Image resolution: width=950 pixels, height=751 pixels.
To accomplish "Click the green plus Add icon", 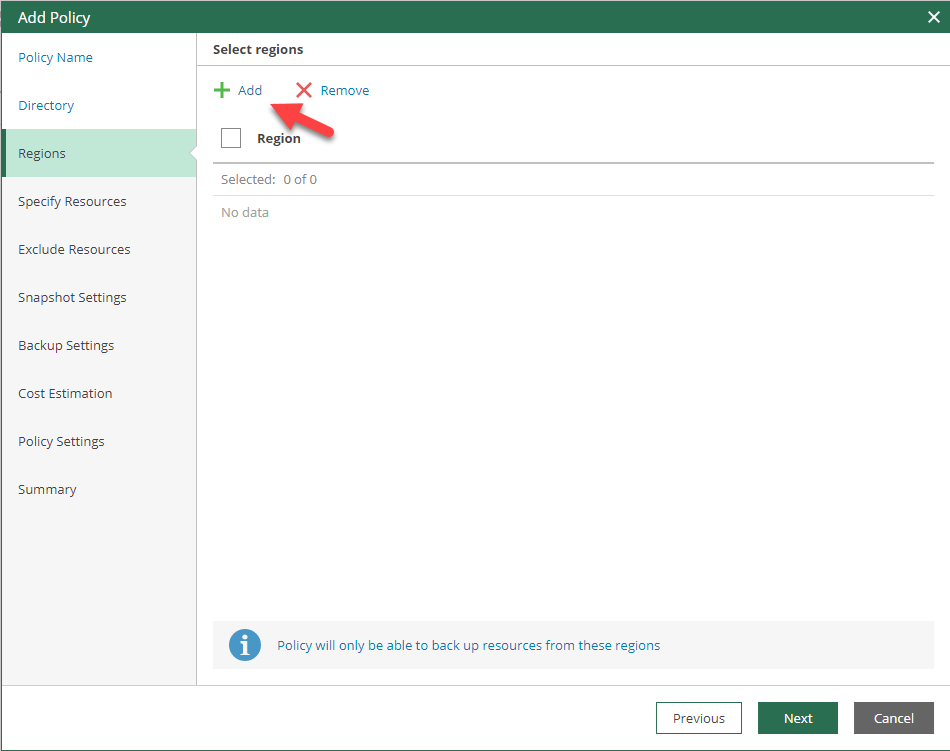I will (x=222, y=91).
